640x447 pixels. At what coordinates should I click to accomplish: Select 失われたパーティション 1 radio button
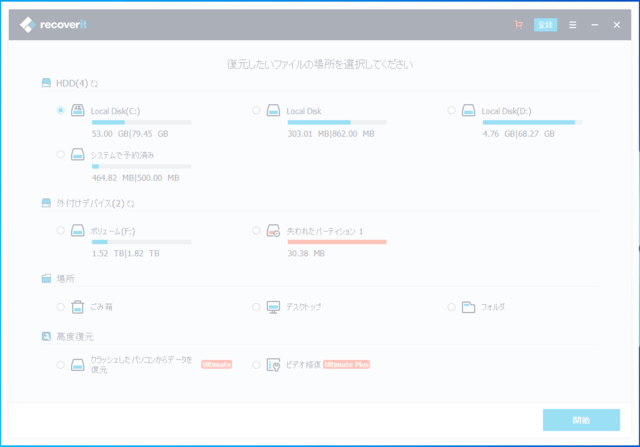(x=256, y=231)
